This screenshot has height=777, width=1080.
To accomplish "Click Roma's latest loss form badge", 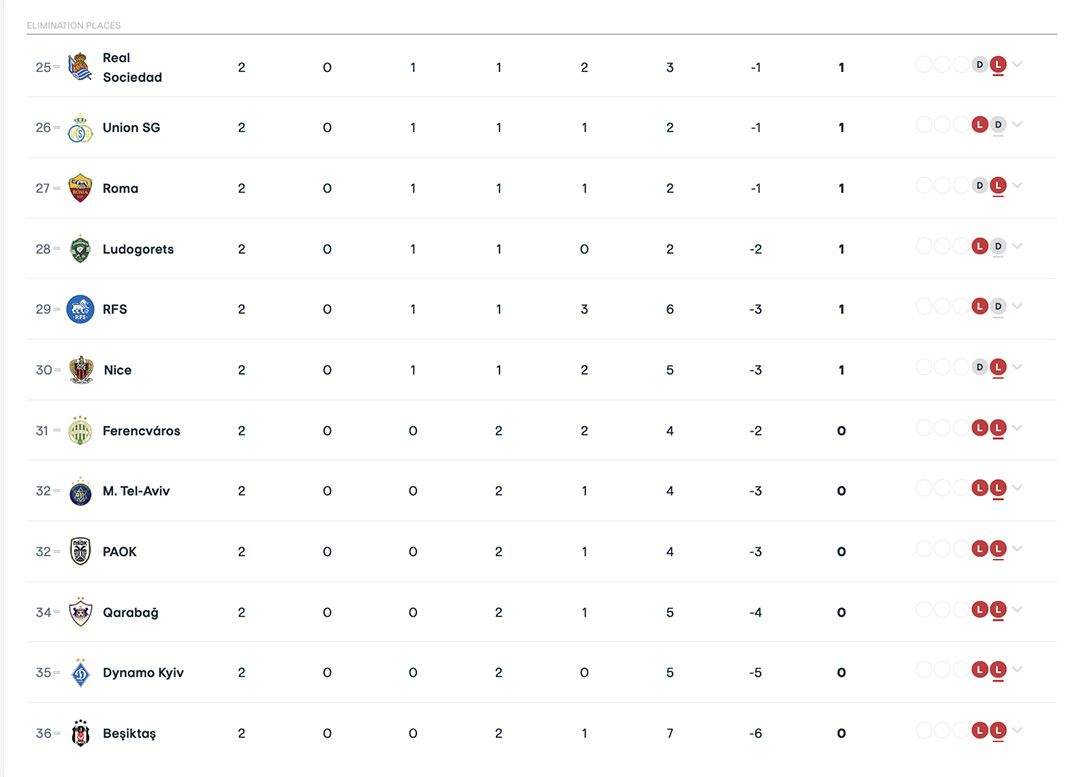I will (x=997, y=186).
